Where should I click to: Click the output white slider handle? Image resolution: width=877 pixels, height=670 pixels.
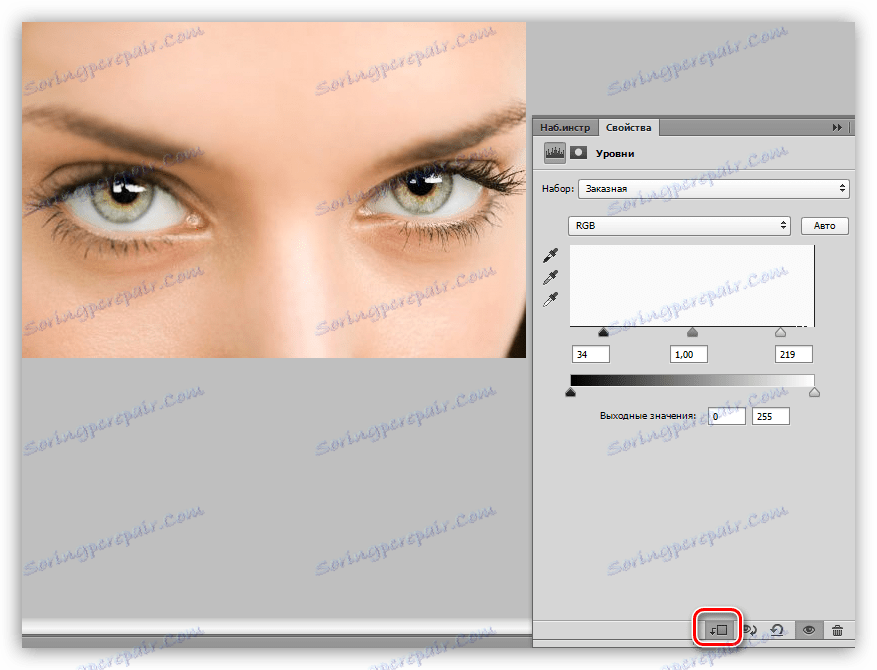click(814, 392)
